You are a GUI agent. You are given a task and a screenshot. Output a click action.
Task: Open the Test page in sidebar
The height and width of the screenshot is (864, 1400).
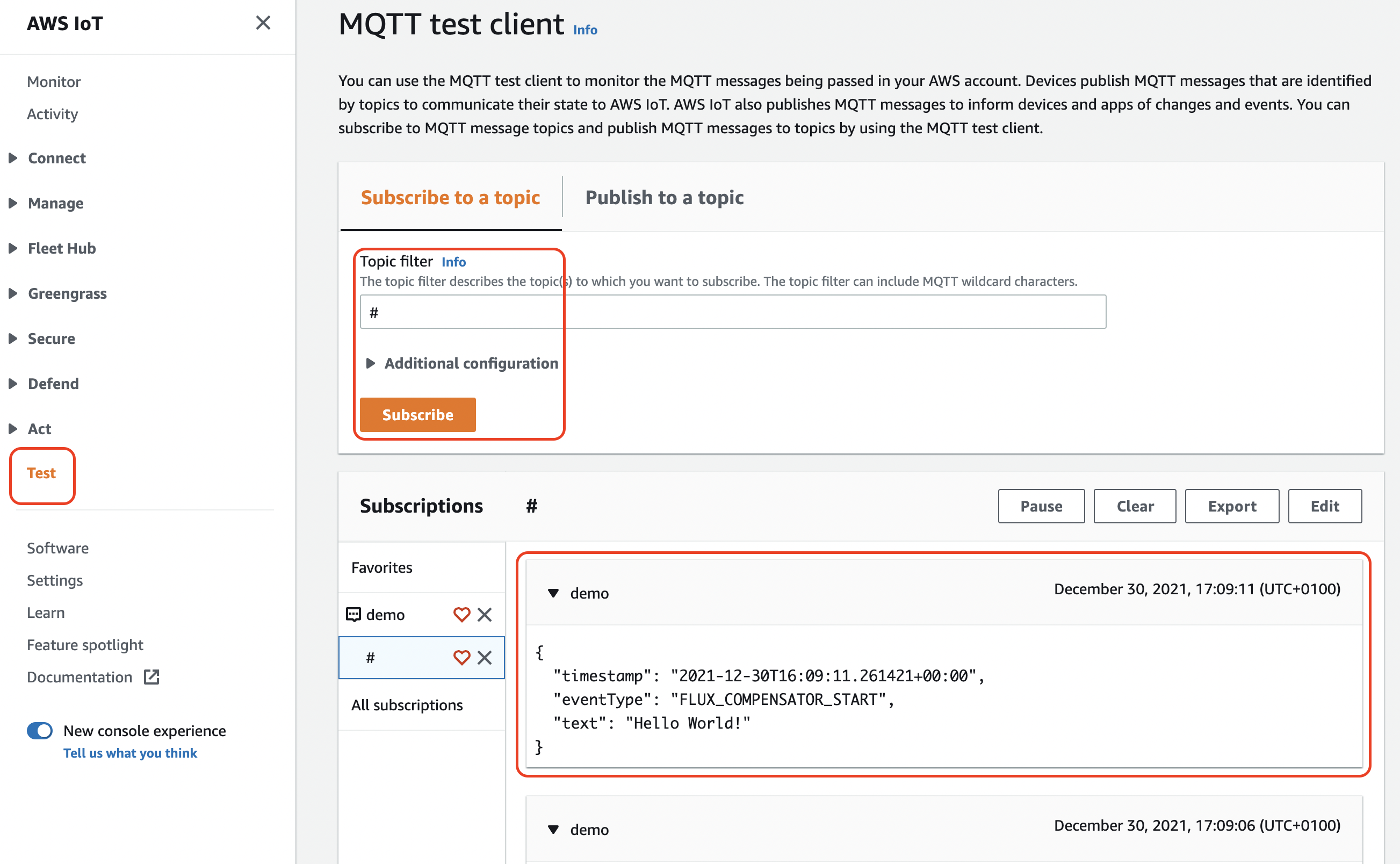(41, 473)
